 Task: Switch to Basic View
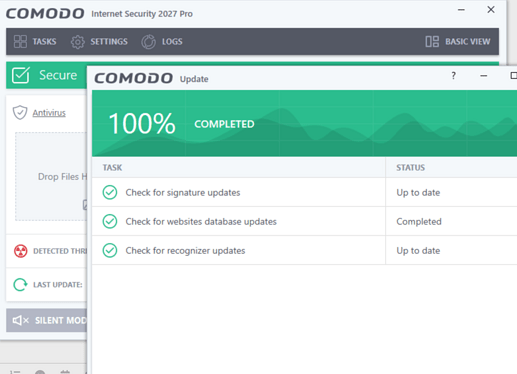(458, 42)
